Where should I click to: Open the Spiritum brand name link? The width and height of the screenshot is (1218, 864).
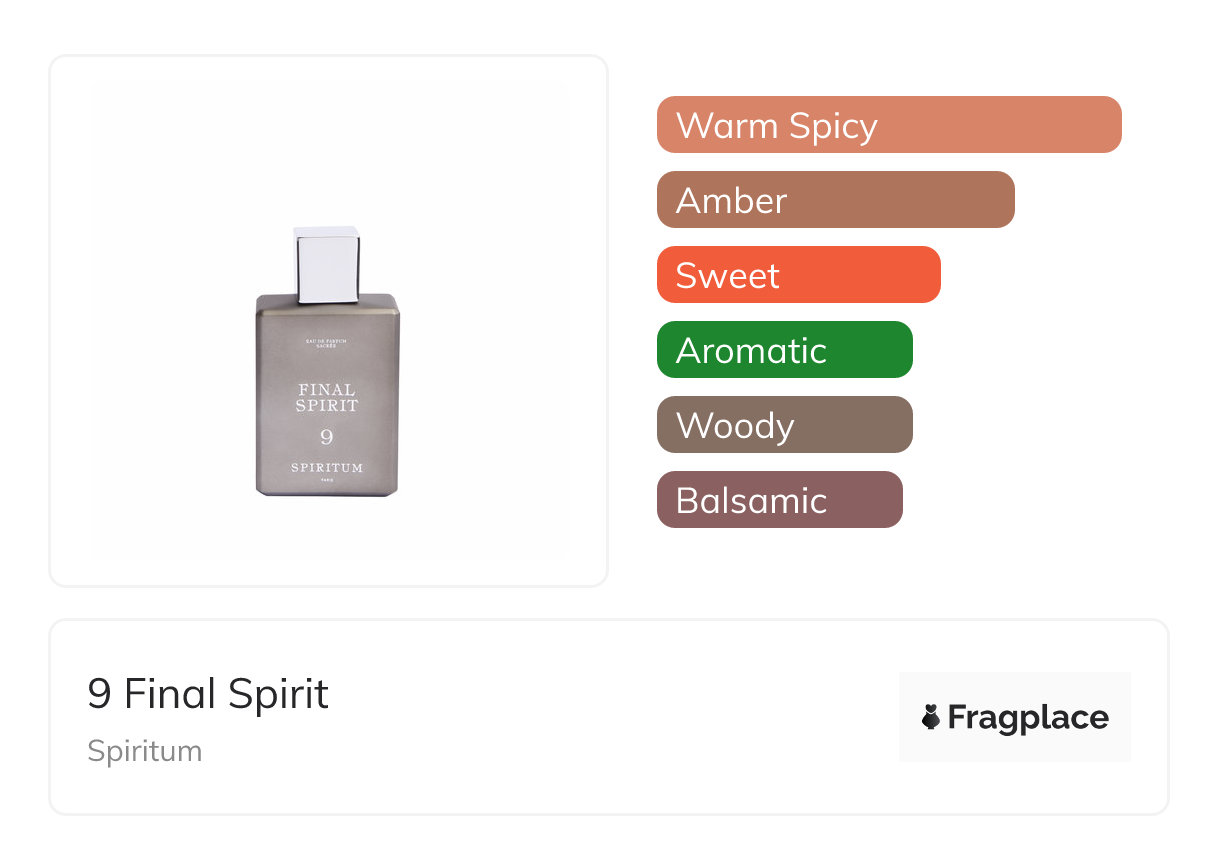145,751
